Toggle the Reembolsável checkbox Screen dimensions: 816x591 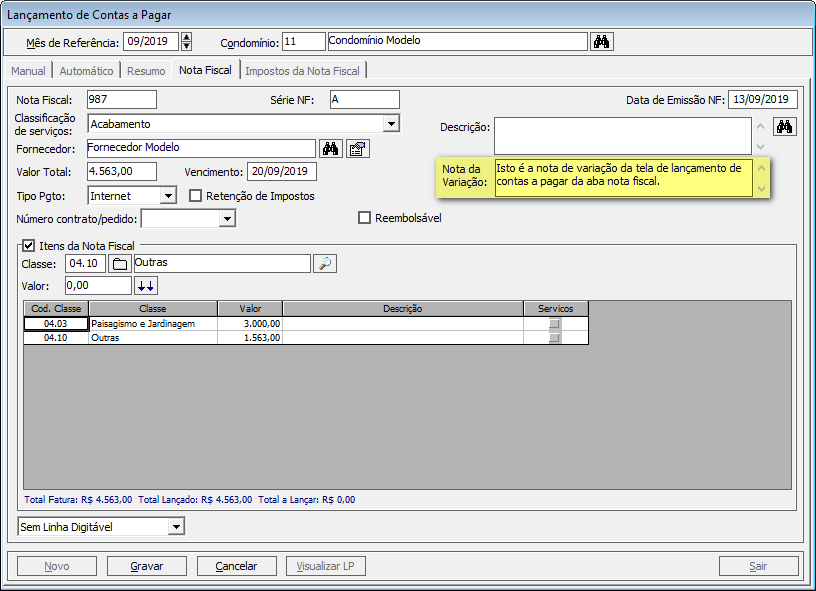[364, 217]
